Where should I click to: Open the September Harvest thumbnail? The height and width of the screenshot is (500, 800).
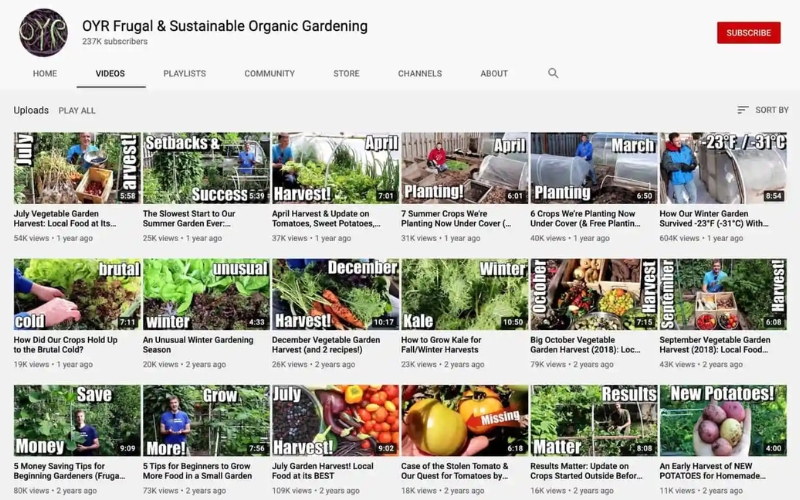tap(722, 294)
